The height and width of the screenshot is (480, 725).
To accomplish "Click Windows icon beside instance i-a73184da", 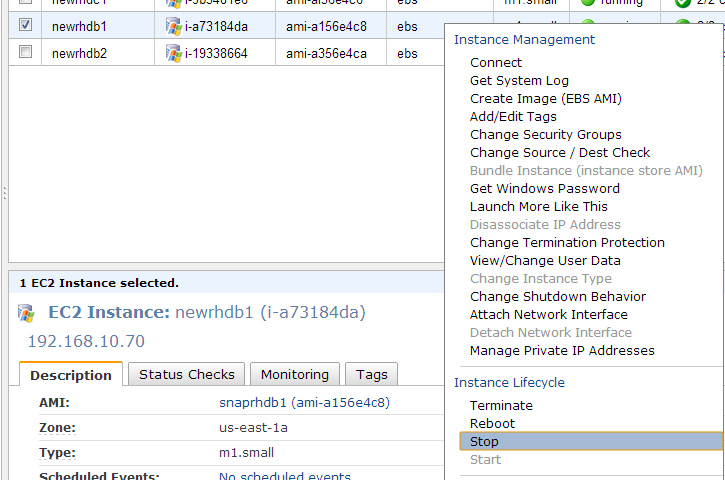I will (174, 26).
